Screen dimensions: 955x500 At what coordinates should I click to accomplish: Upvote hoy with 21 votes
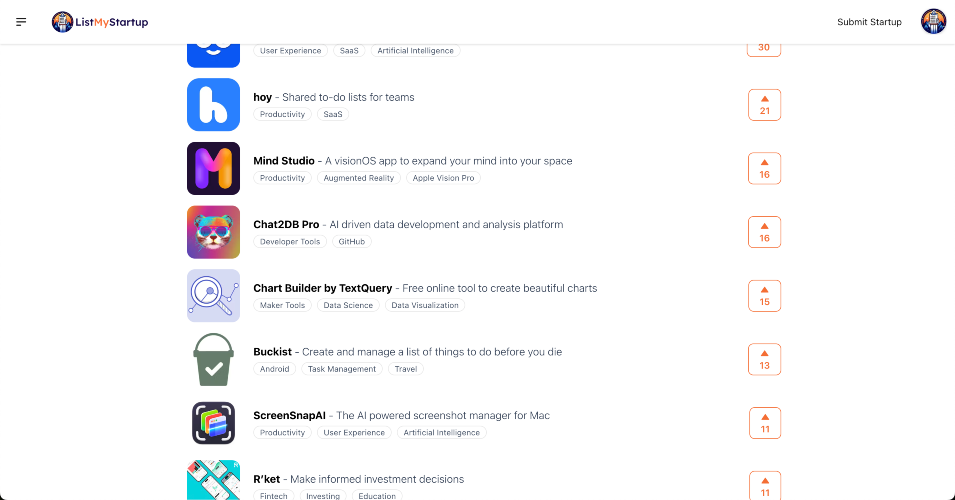click(764, 105)
